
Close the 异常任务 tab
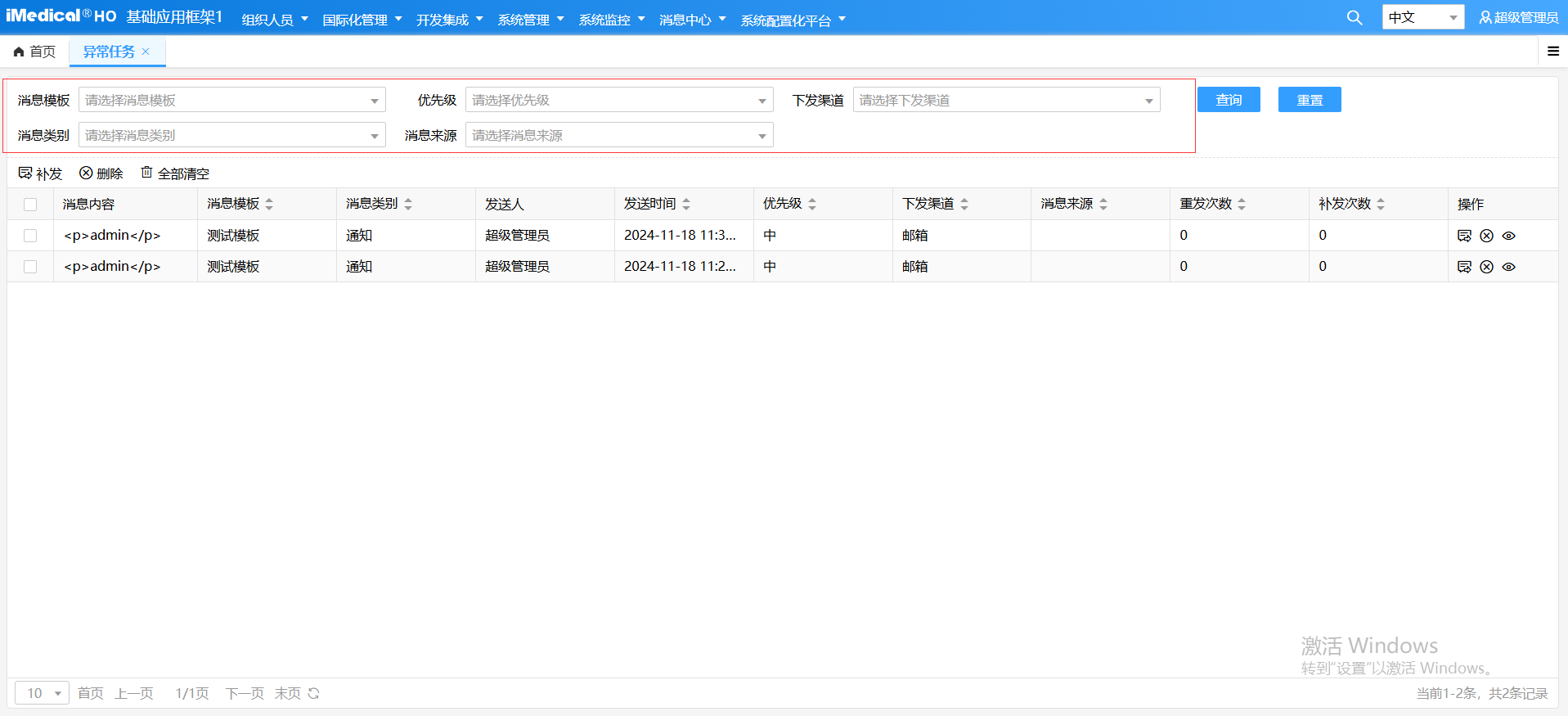[x=146, y=52]
